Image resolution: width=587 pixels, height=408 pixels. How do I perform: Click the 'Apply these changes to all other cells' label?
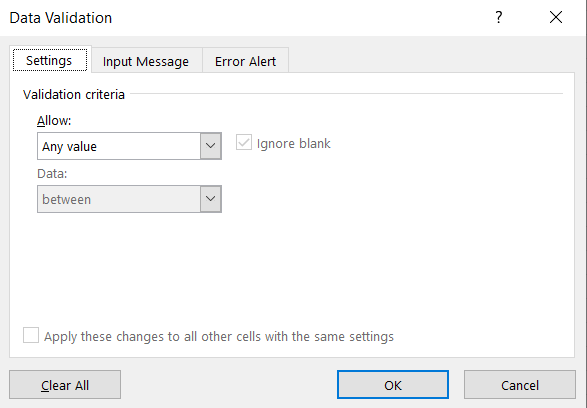[x=219, y=337]
